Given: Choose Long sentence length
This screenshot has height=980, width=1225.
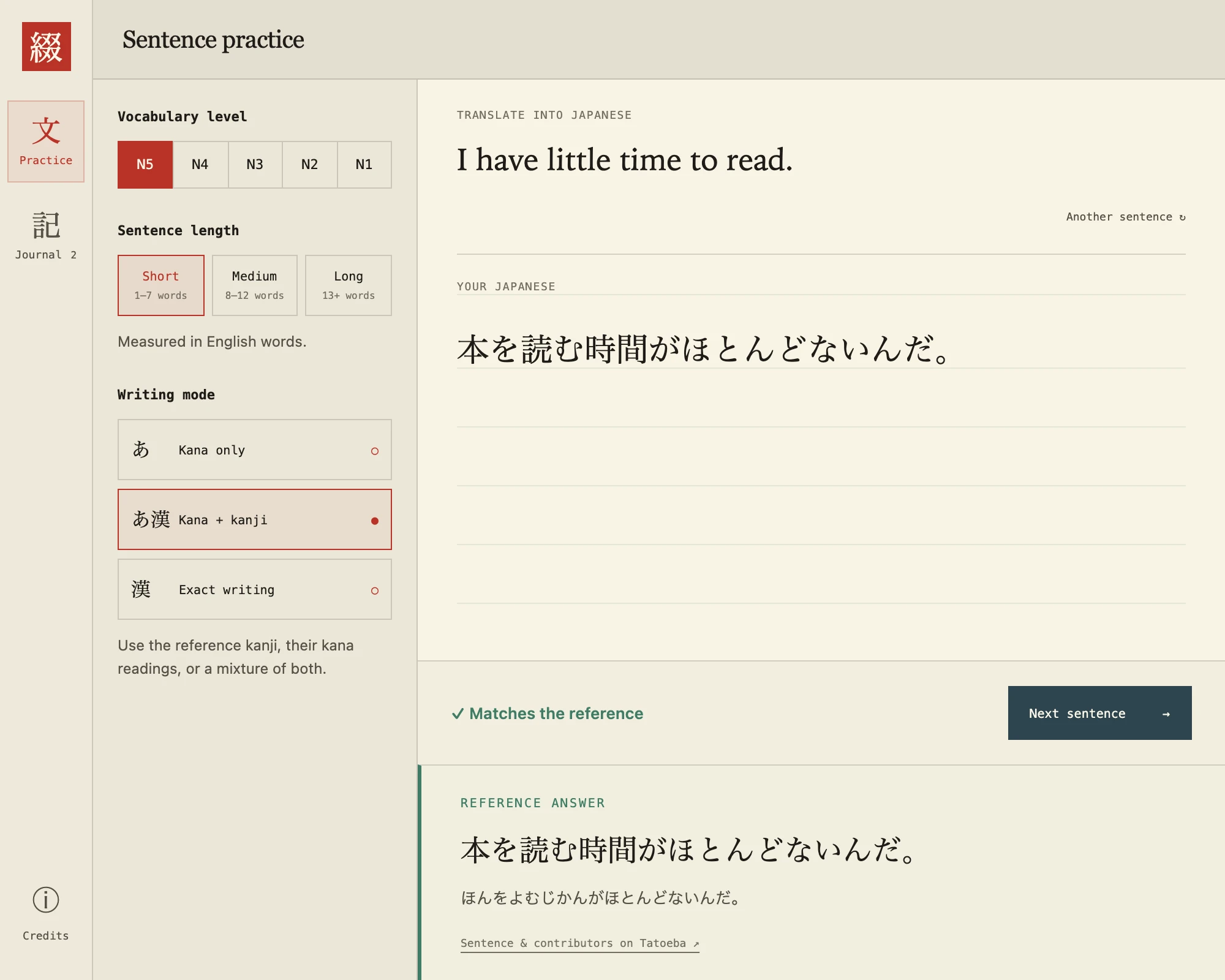Looking at the screenshot, I should [x=349, y=285].
